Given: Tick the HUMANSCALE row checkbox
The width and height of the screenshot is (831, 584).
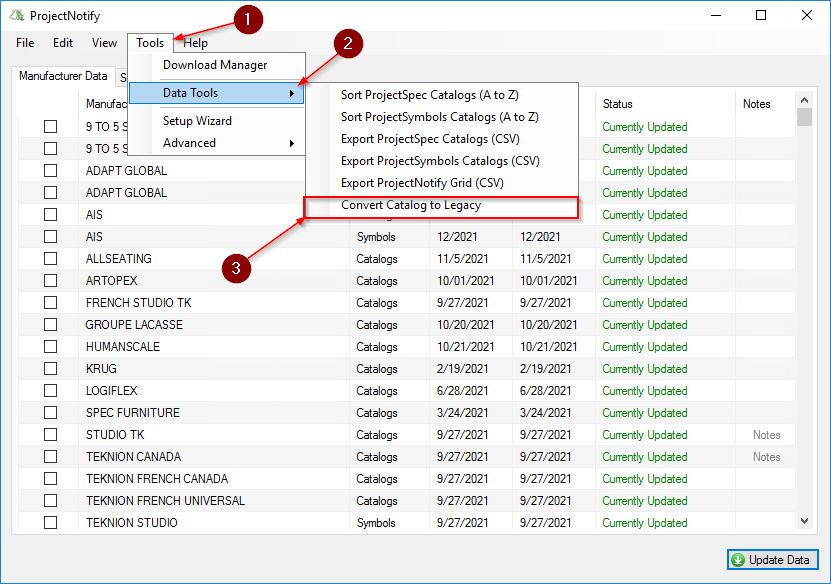Looking at the screenshot, I should (x=51, y=347).
